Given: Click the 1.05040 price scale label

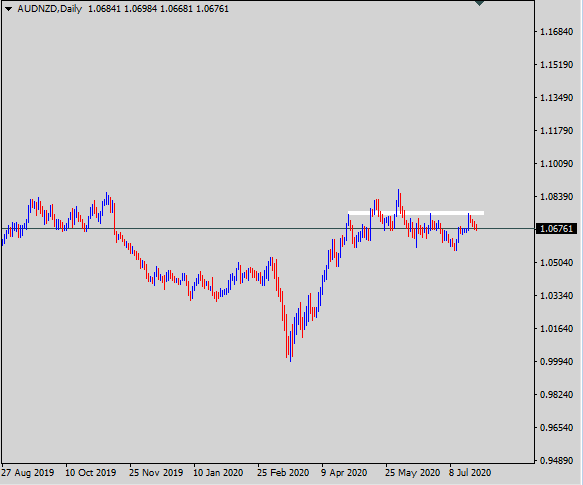Looking at the screenshot, I should (556, 263).
